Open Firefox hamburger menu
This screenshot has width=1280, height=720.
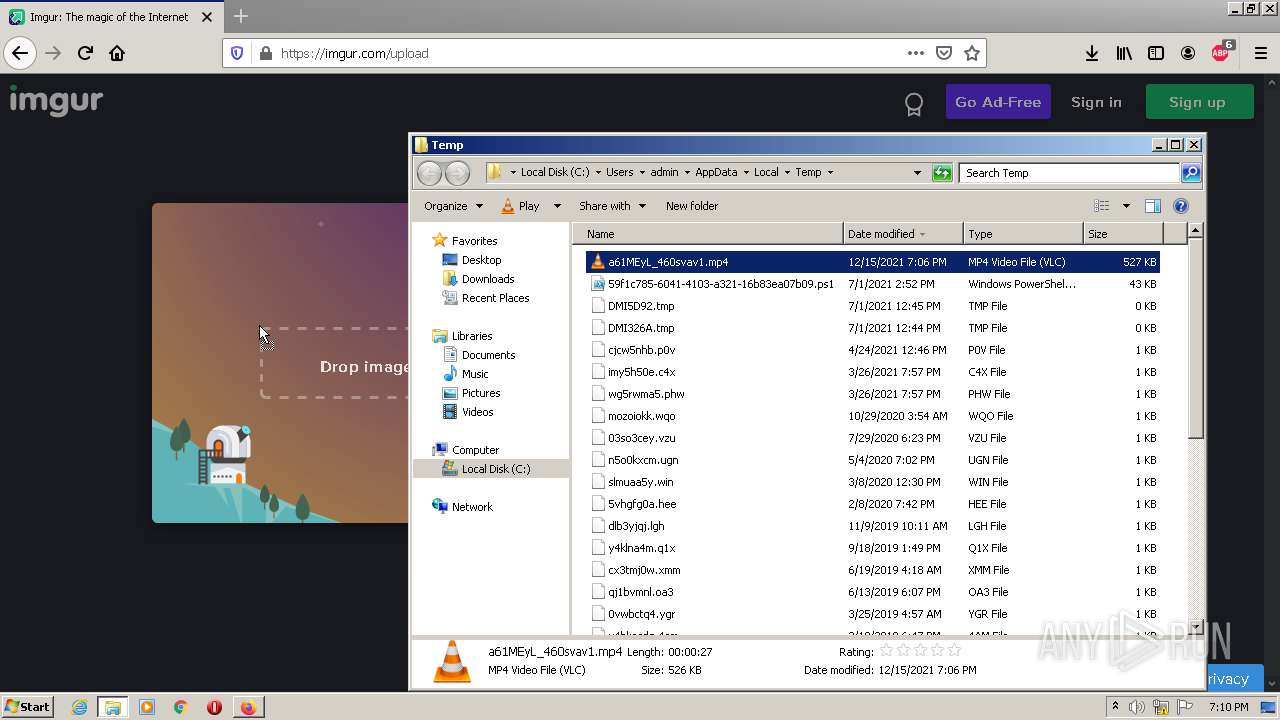point(1260,53)
